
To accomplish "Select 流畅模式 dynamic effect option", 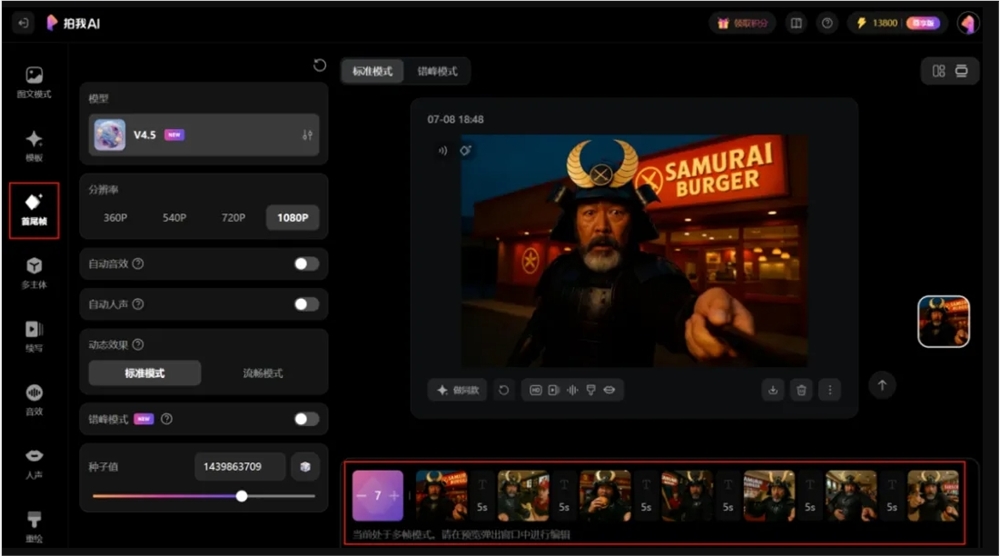I will 262,373.
